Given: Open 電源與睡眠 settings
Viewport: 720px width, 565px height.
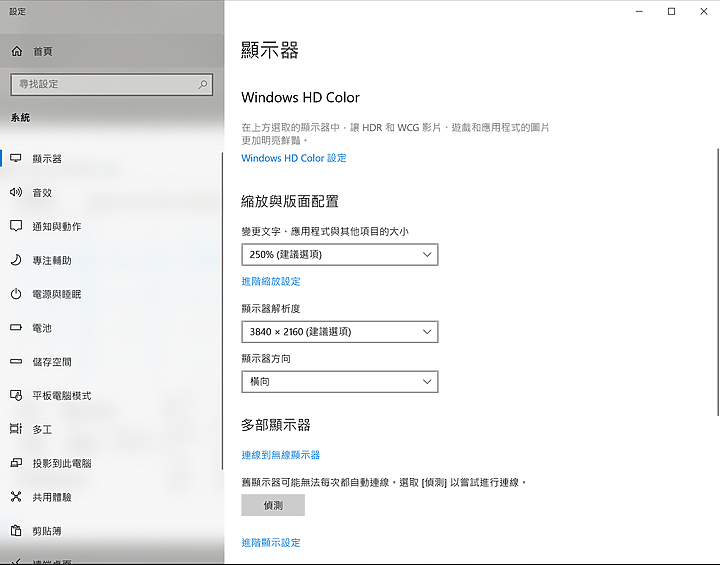Looking at the screenshot, I should tap(112, 294).
